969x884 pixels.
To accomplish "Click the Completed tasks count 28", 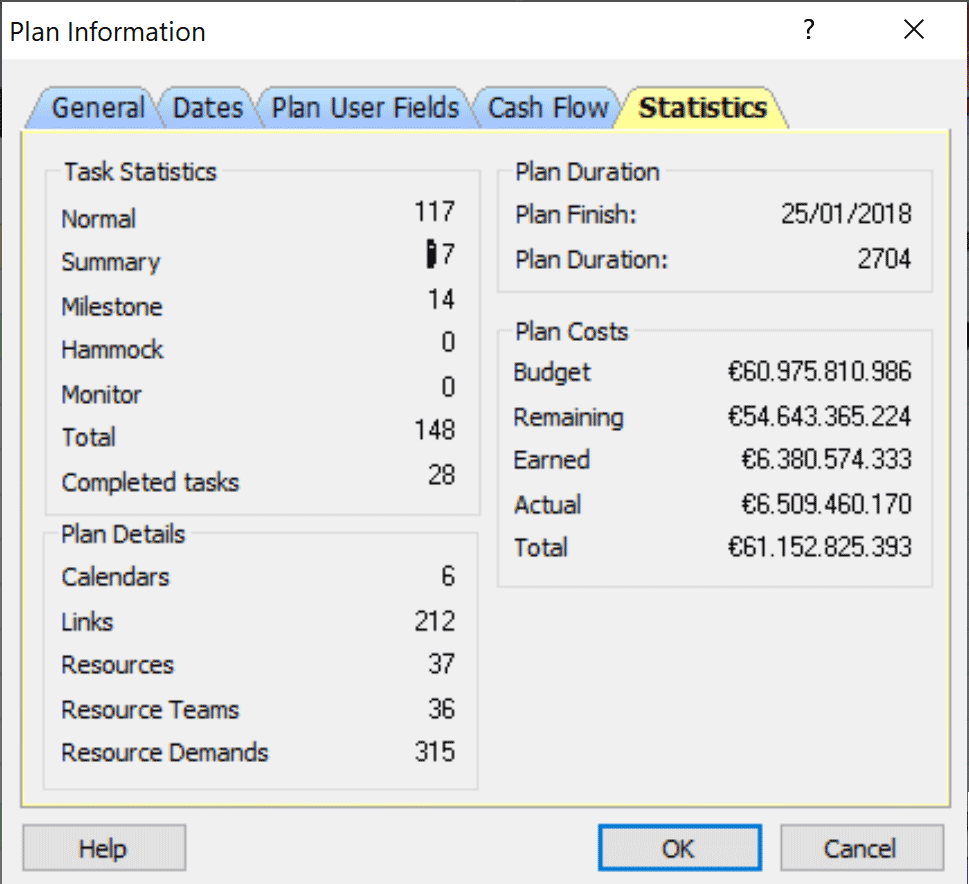I will [x=441, y=475].
